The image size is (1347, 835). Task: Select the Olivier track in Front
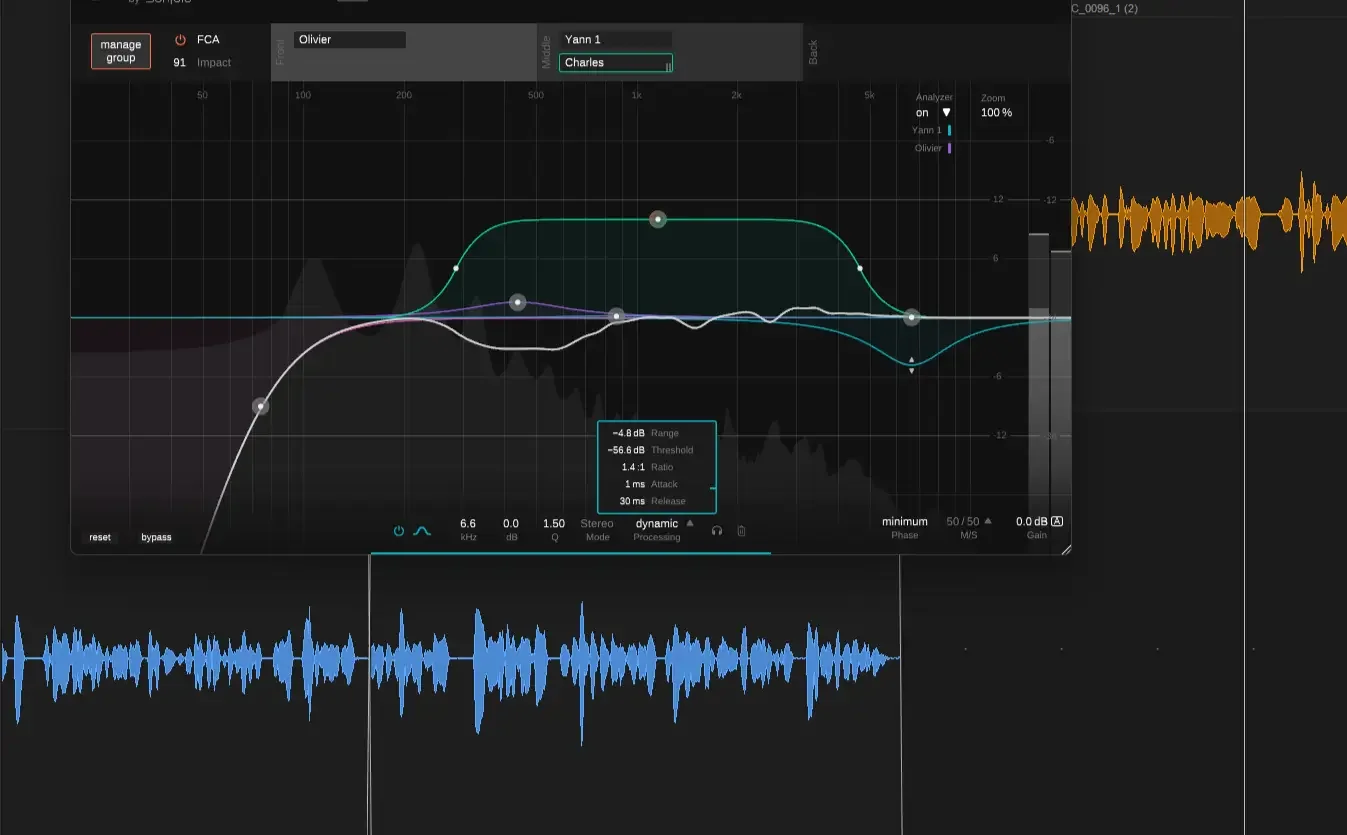(x=350, y=40)
